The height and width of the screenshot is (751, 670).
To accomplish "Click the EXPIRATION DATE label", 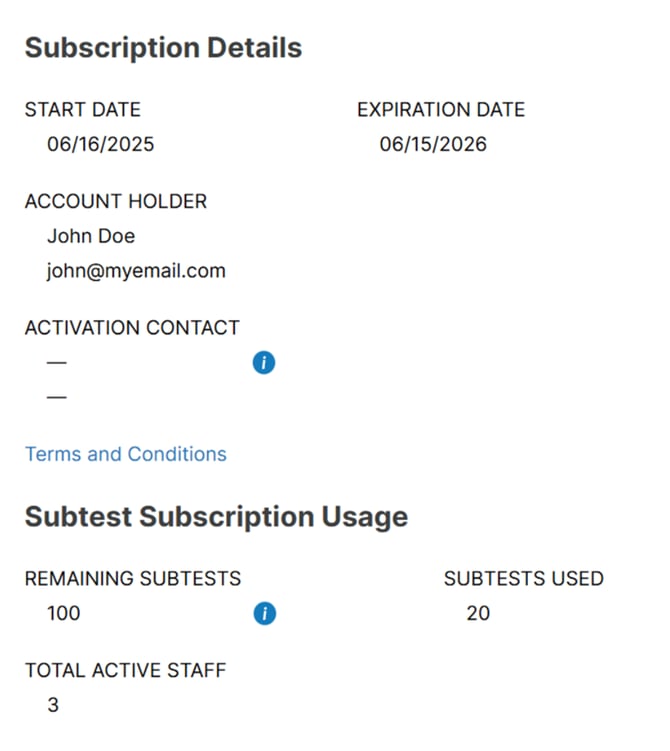I will pos(441,110).
